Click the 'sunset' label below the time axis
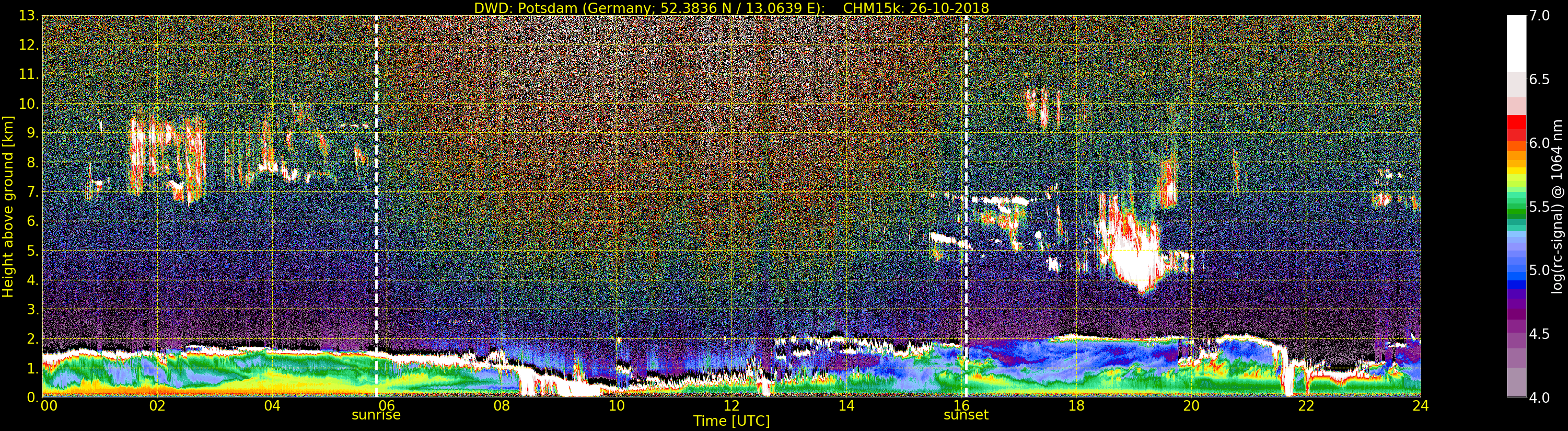The width and height of the screenshot is (1568, 431). tap(966, 415)
